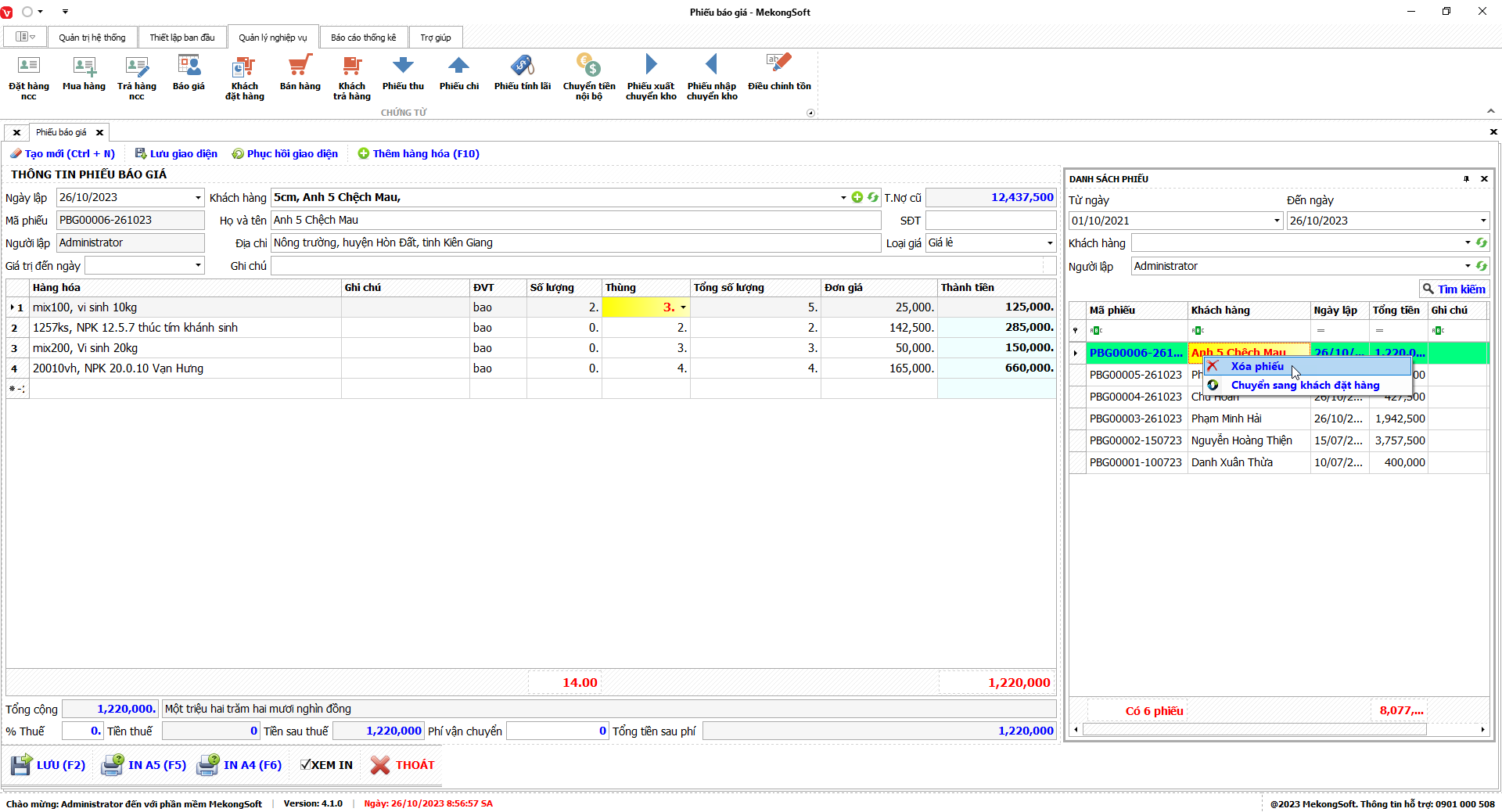Open the Loại giá dropdown

click(x=1049, y=243)
